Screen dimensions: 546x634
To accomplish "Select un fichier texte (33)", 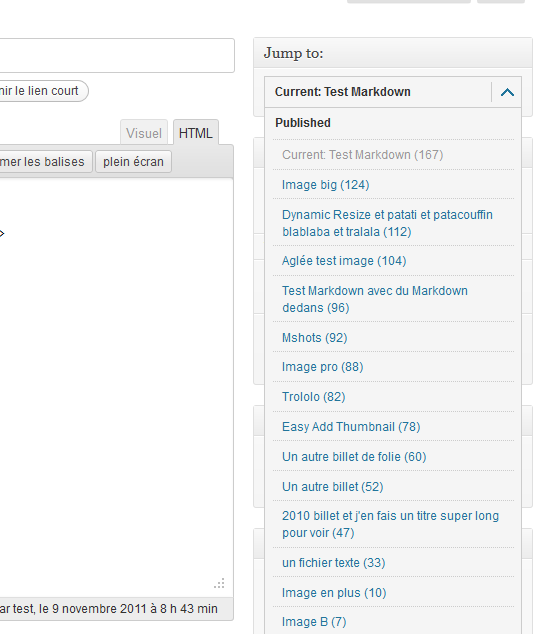I will point(334,562).
